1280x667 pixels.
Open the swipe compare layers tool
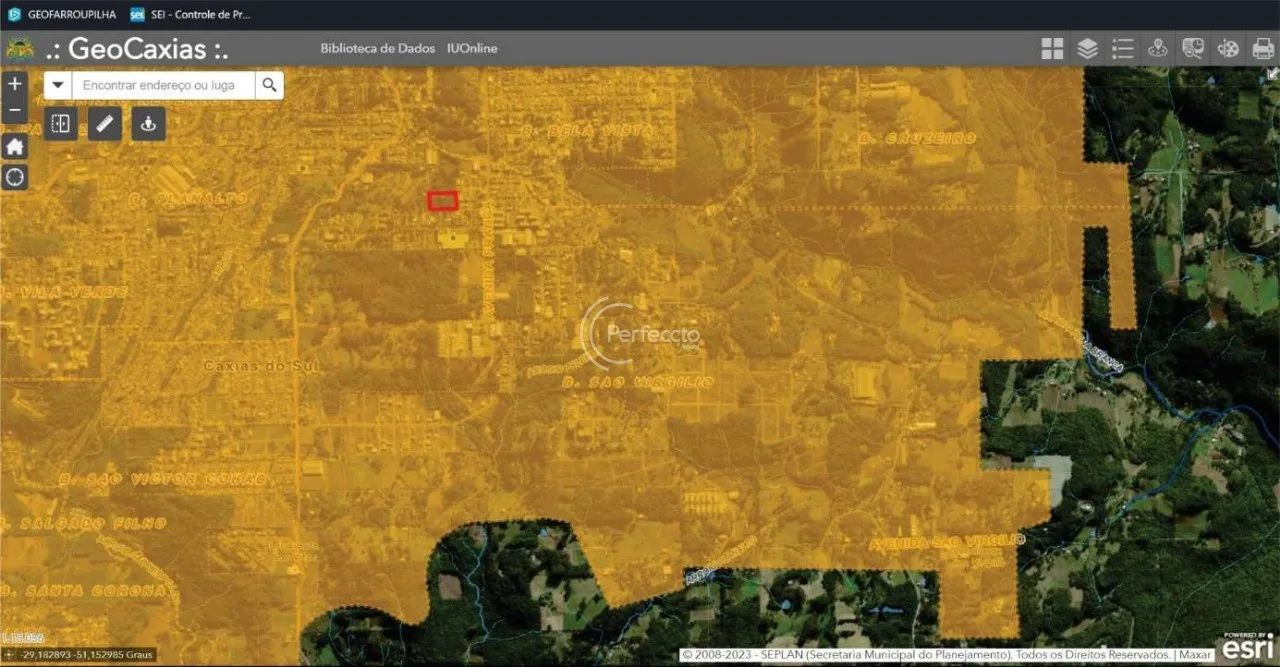(x=61, y=124)
